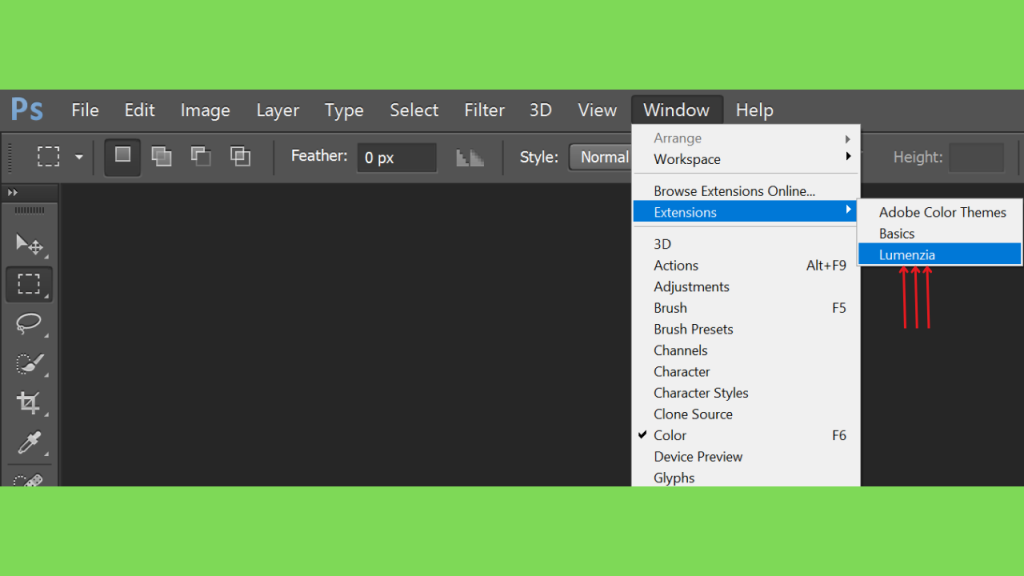Expand the toolbox with double-arrow icon
This screenshot has width=1024, height=576.
12,193
